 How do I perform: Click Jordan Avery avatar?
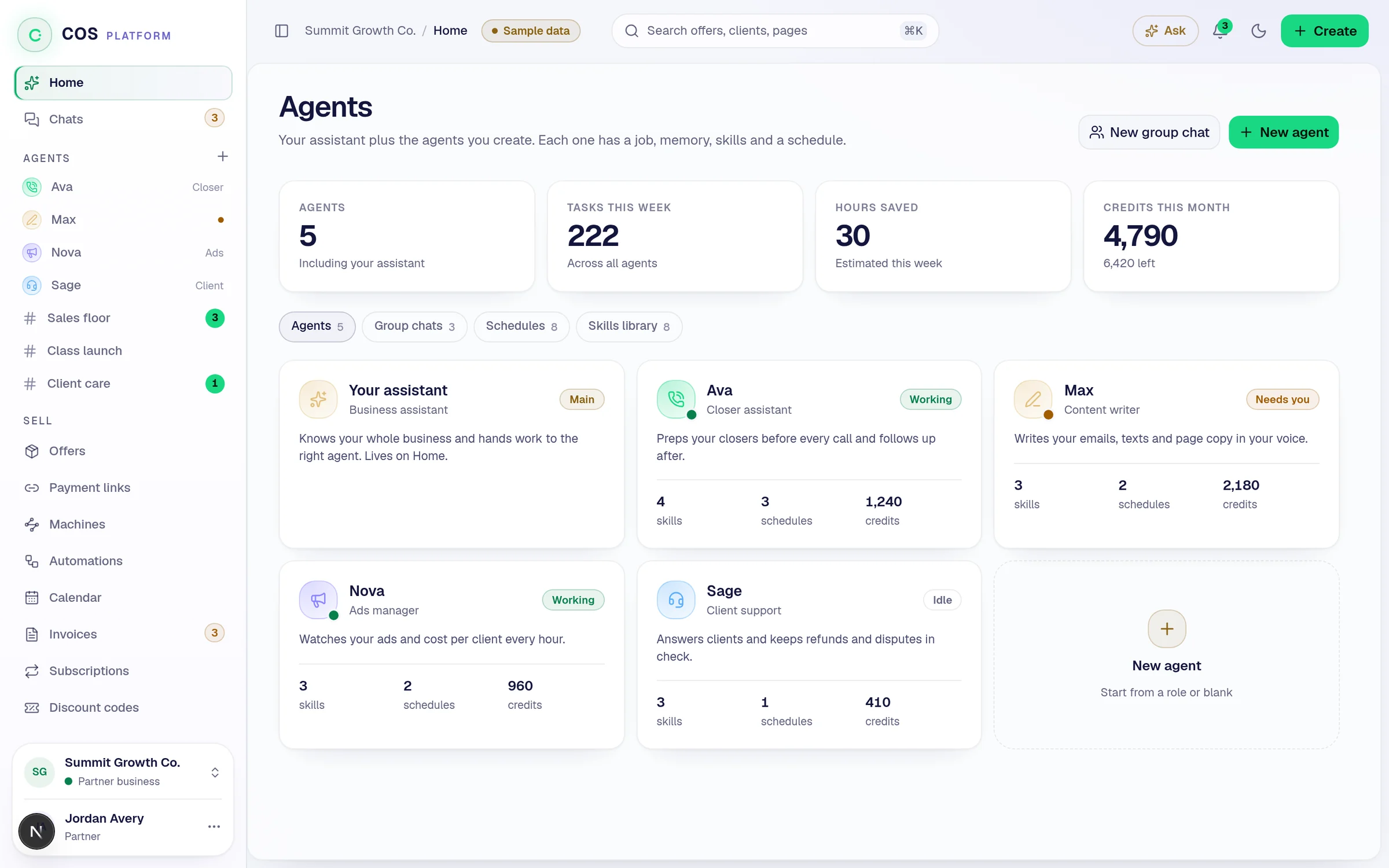(x=36, y=831)
